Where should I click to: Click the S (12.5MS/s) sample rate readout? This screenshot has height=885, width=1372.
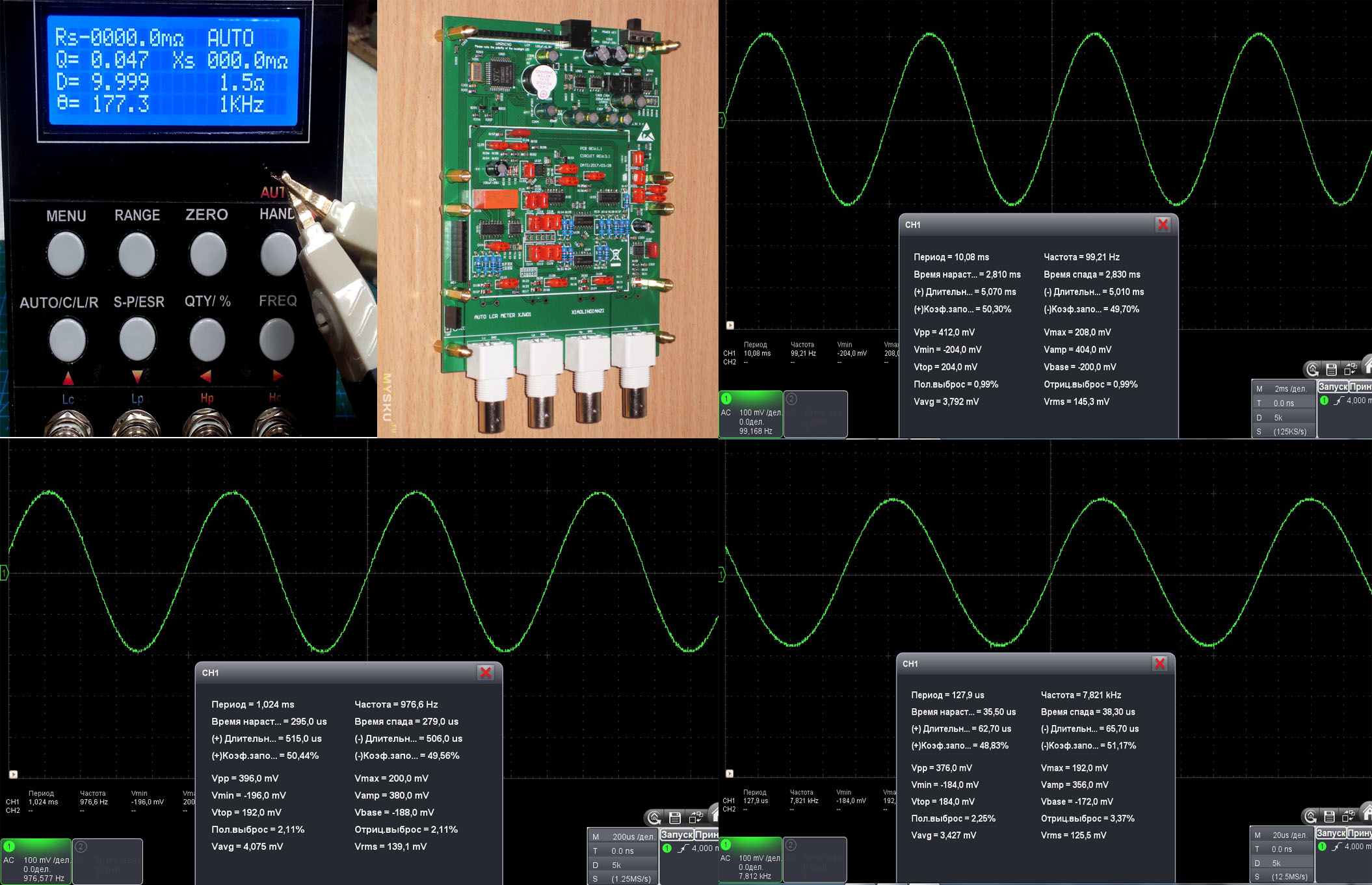(1282, 877)
